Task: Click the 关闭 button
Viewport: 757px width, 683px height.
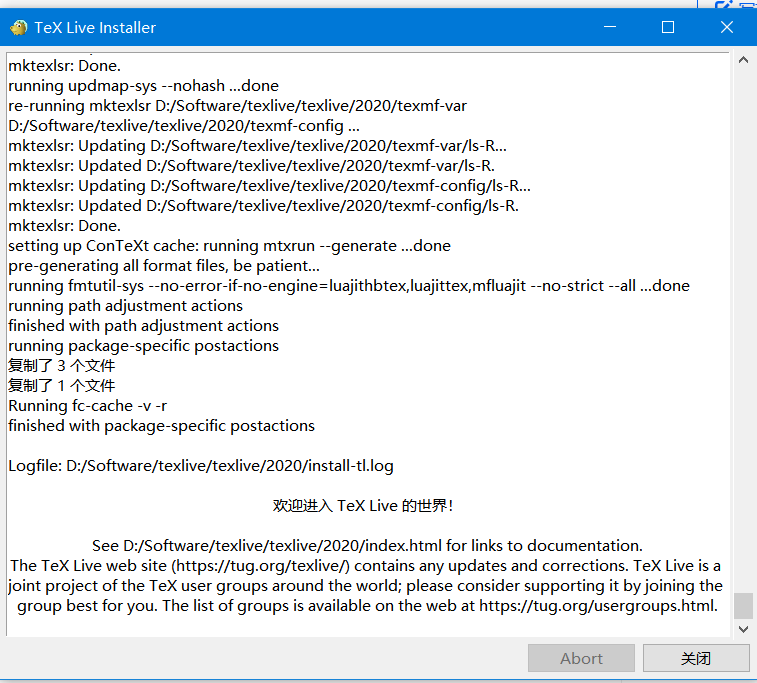Action: [x=696, y=658]
